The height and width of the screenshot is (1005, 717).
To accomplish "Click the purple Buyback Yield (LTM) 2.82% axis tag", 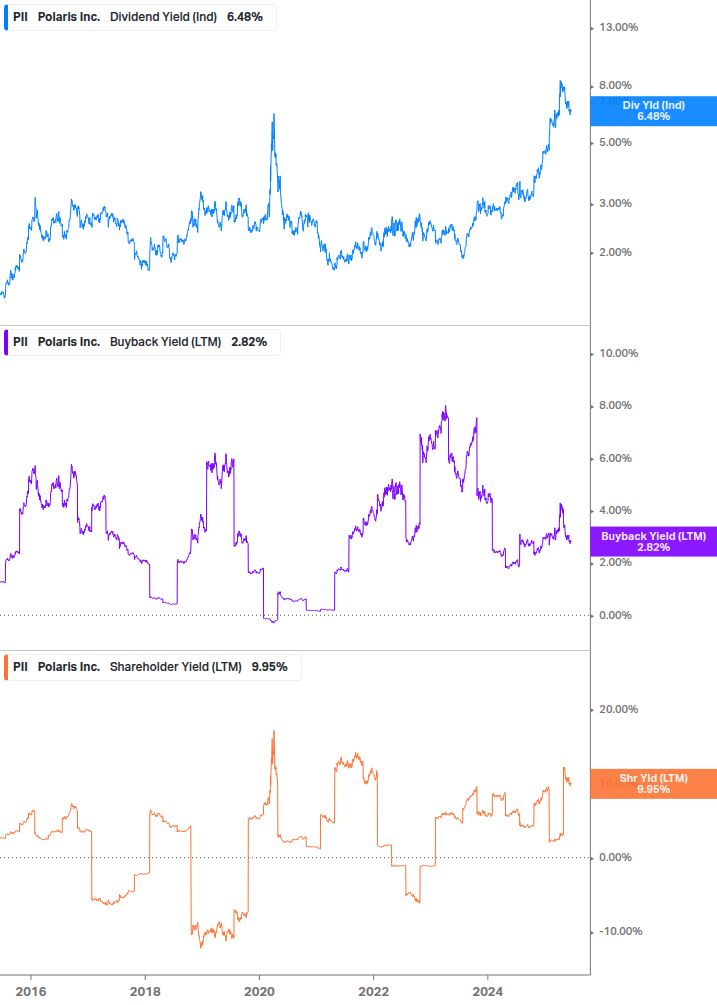I will coord(654,542).
